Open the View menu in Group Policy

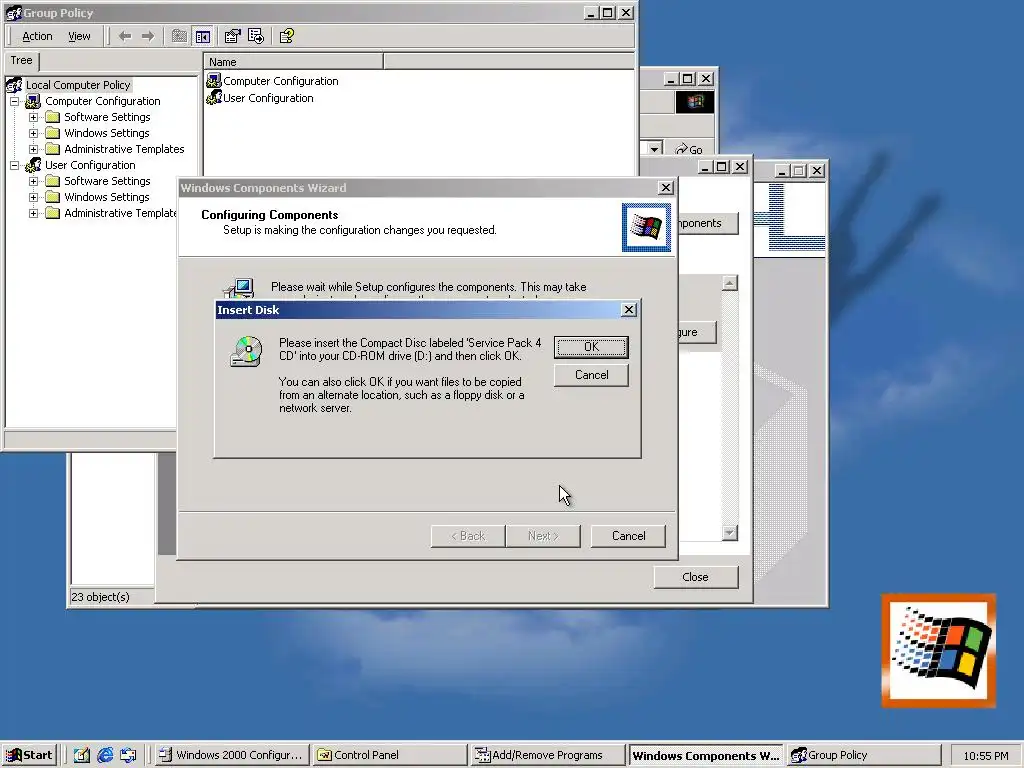tap(79, 36)
